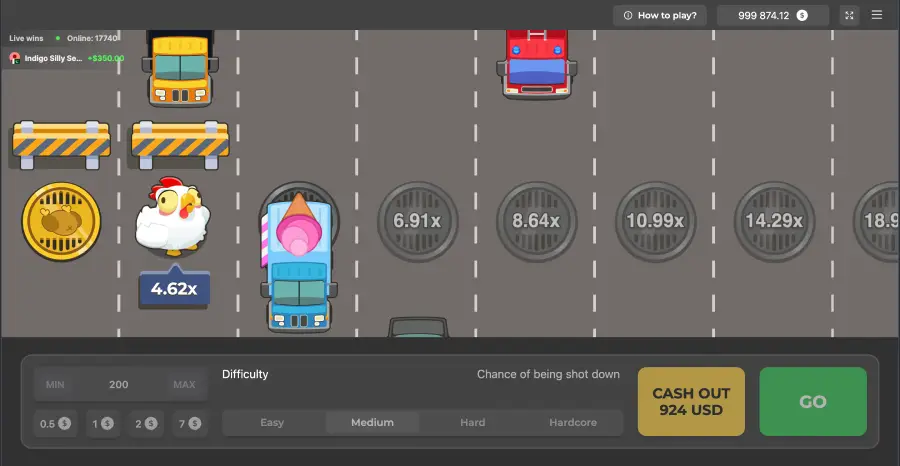Image resolution: width=900 pixels, height=466 pixels.
Task: Click the 6.91x manhole multiplier
Action: (x=418, y=221)
